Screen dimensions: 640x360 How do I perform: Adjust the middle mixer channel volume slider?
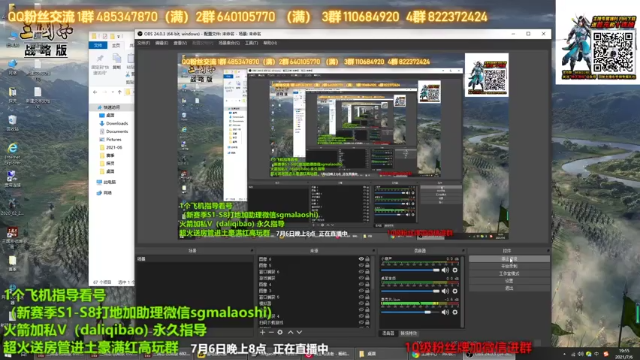[410, 291]
